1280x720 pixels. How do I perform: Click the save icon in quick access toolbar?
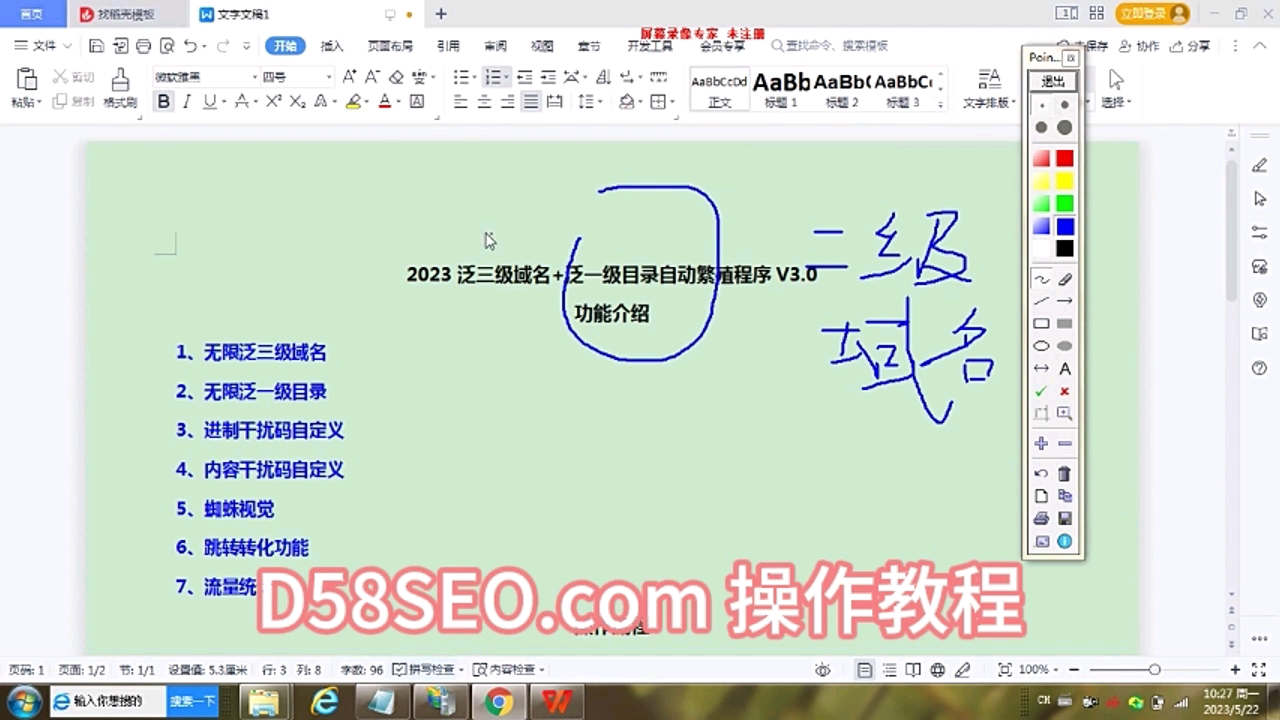(x=96, y=46)
